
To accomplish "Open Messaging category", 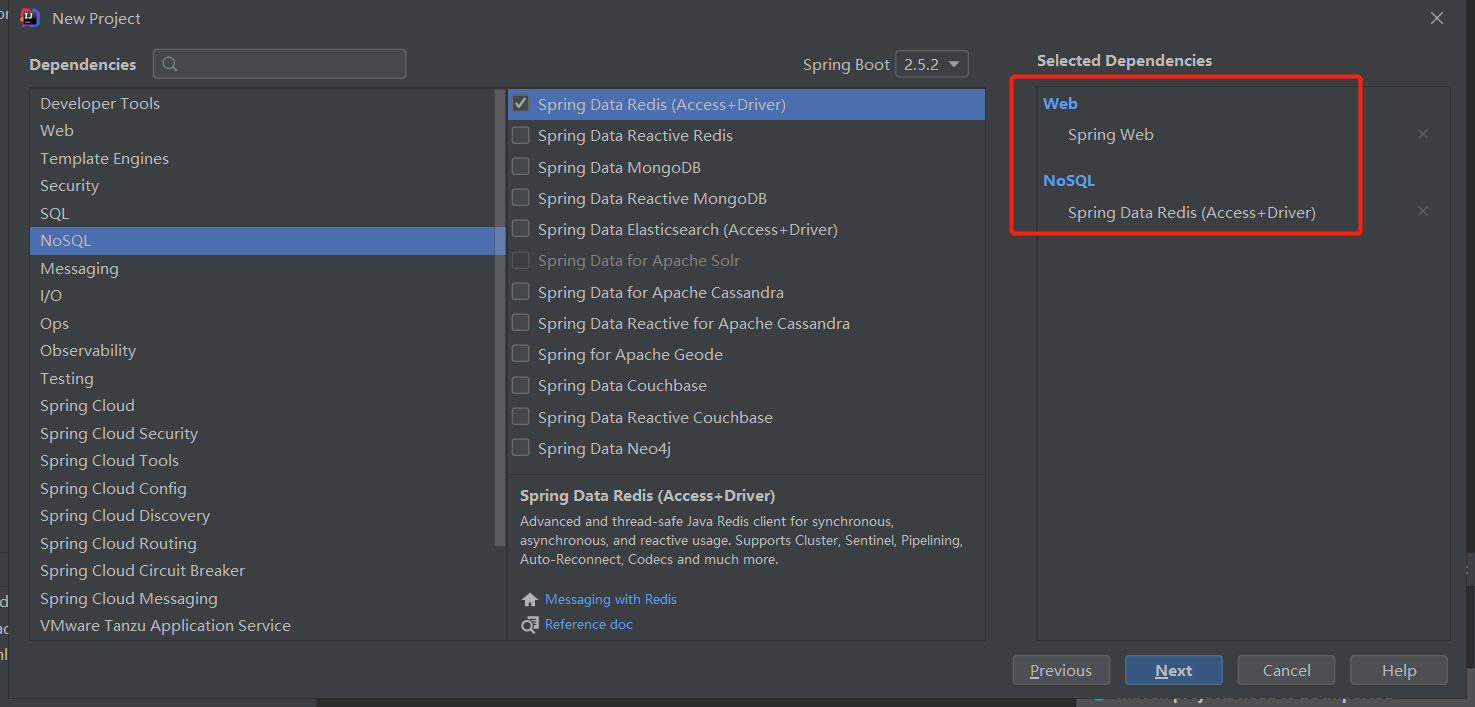I will pyautogui.click(x=262, y=268).
